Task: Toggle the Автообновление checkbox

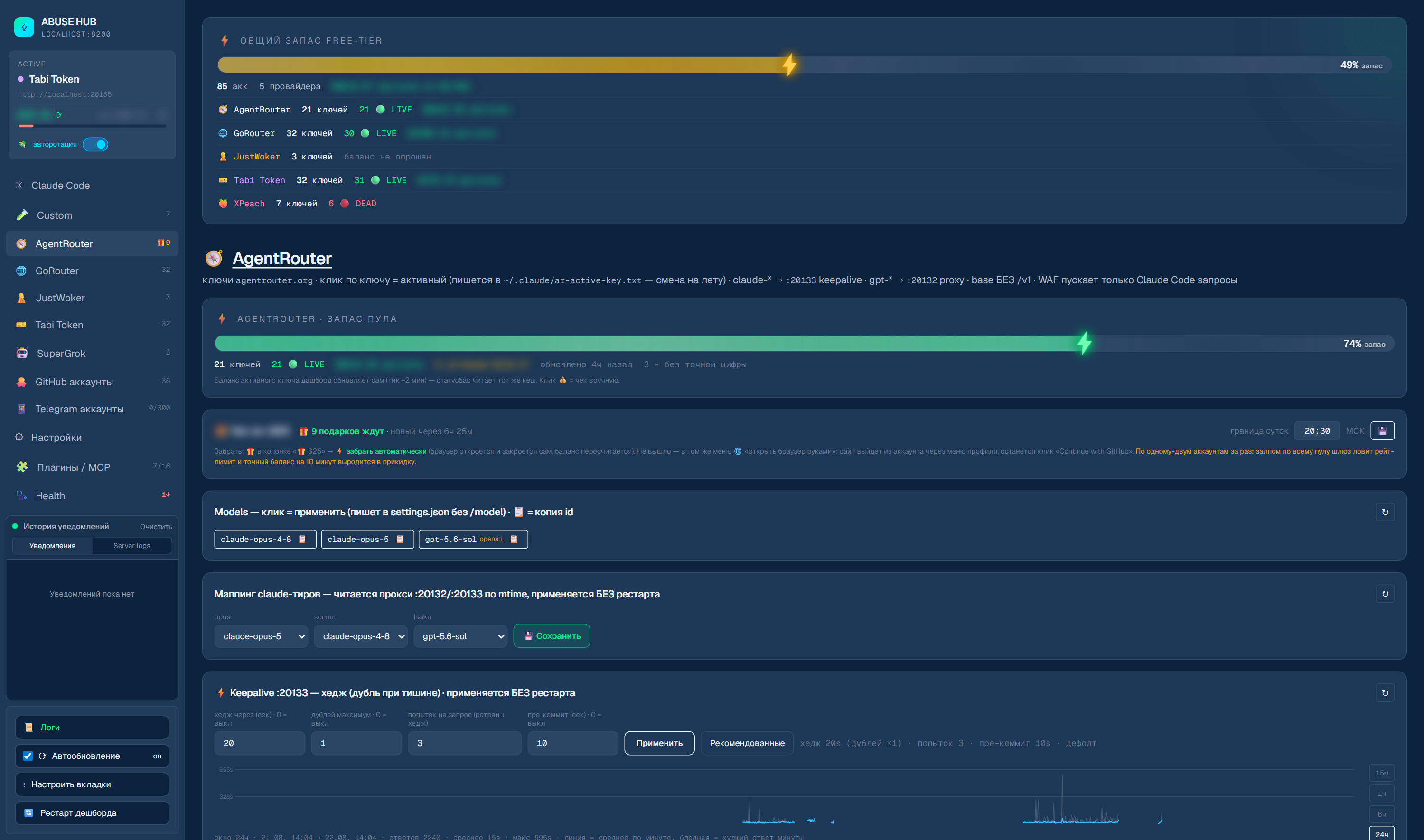Action: click(28, 756)
